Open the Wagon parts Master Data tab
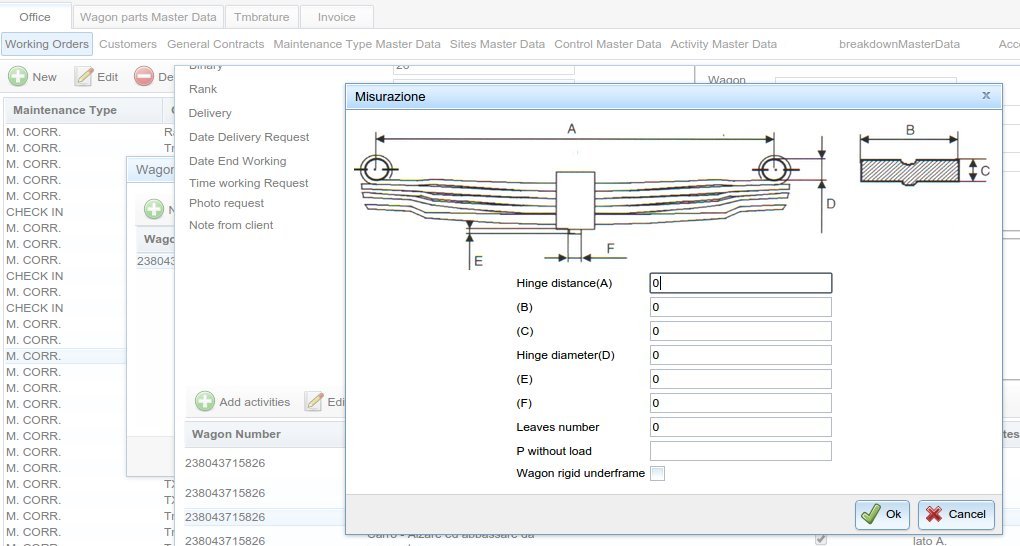Viewport: 1020px width, 546px height. (x=148, y=17)
